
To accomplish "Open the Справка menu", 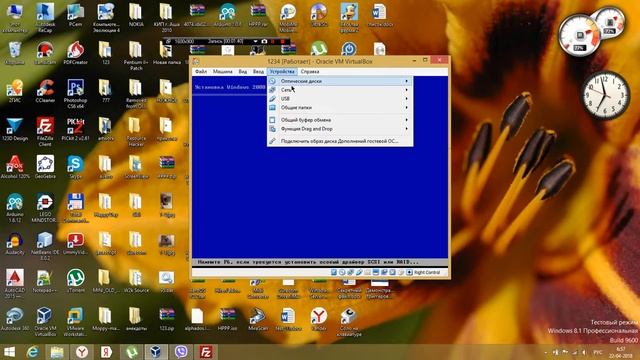I will (x=310, y=71).
